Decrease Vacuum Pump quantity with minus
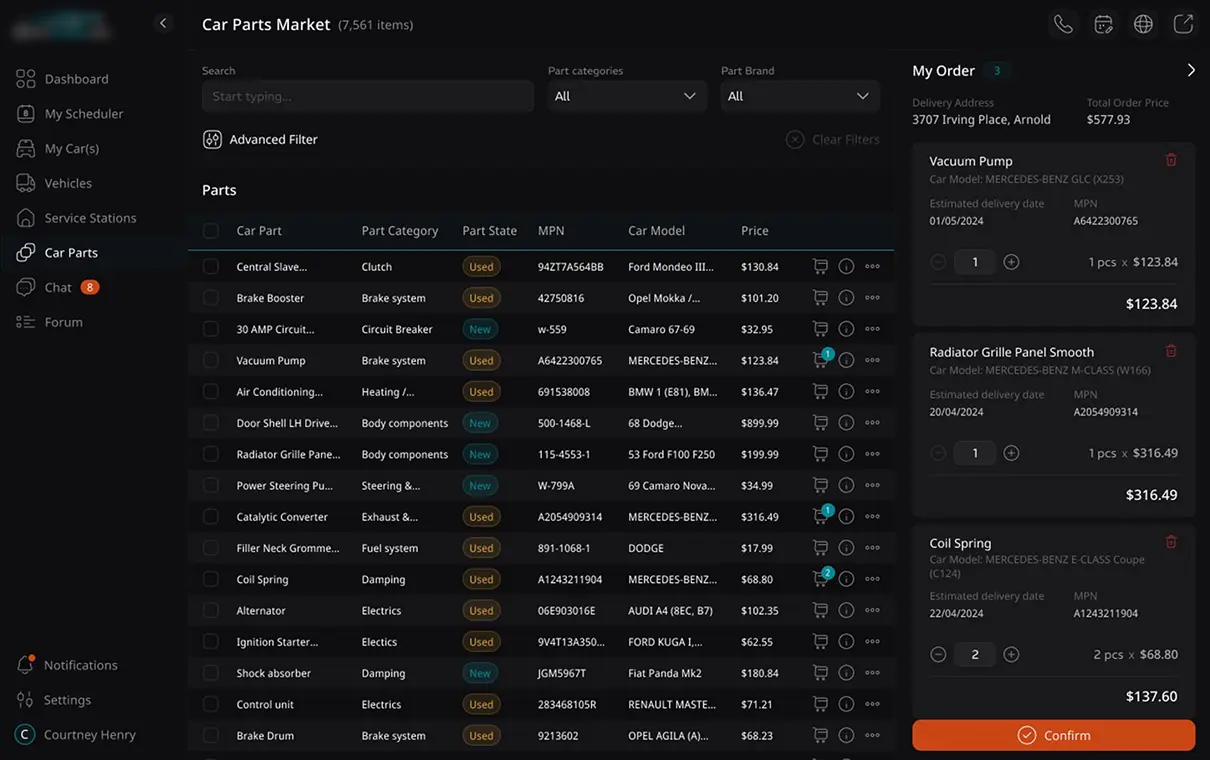Image resolution: width=1210 pixels, height=760 pixels. coord(938,262)
